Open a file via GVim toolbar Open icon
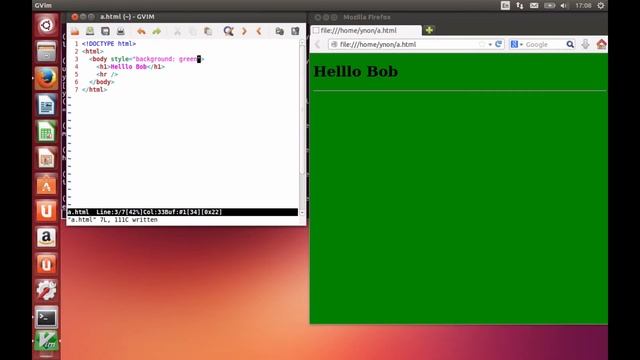This screenshot has height=360, width=640. click(x=75, y=31)
